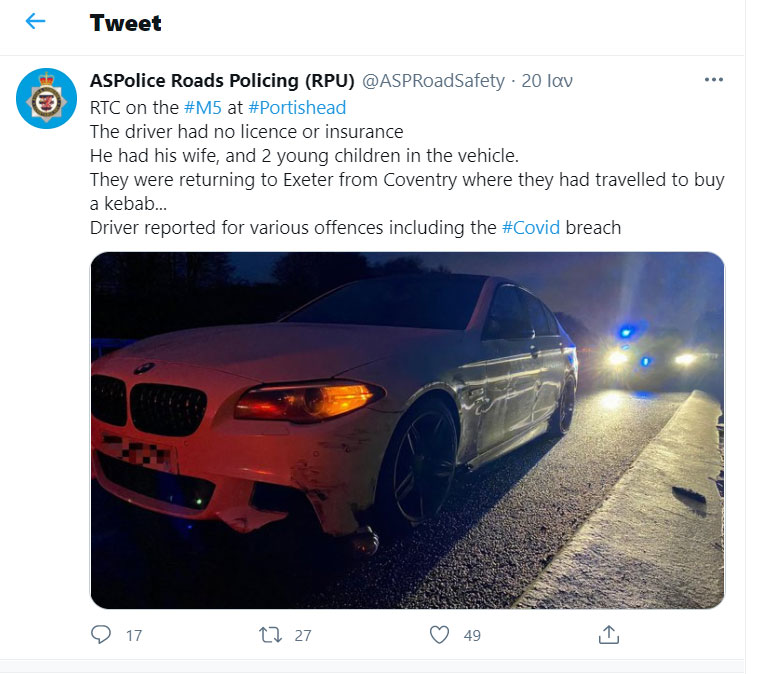Enlarge the damaged BMW photo
The image size is (764, 674).
[x=407, y=430]
